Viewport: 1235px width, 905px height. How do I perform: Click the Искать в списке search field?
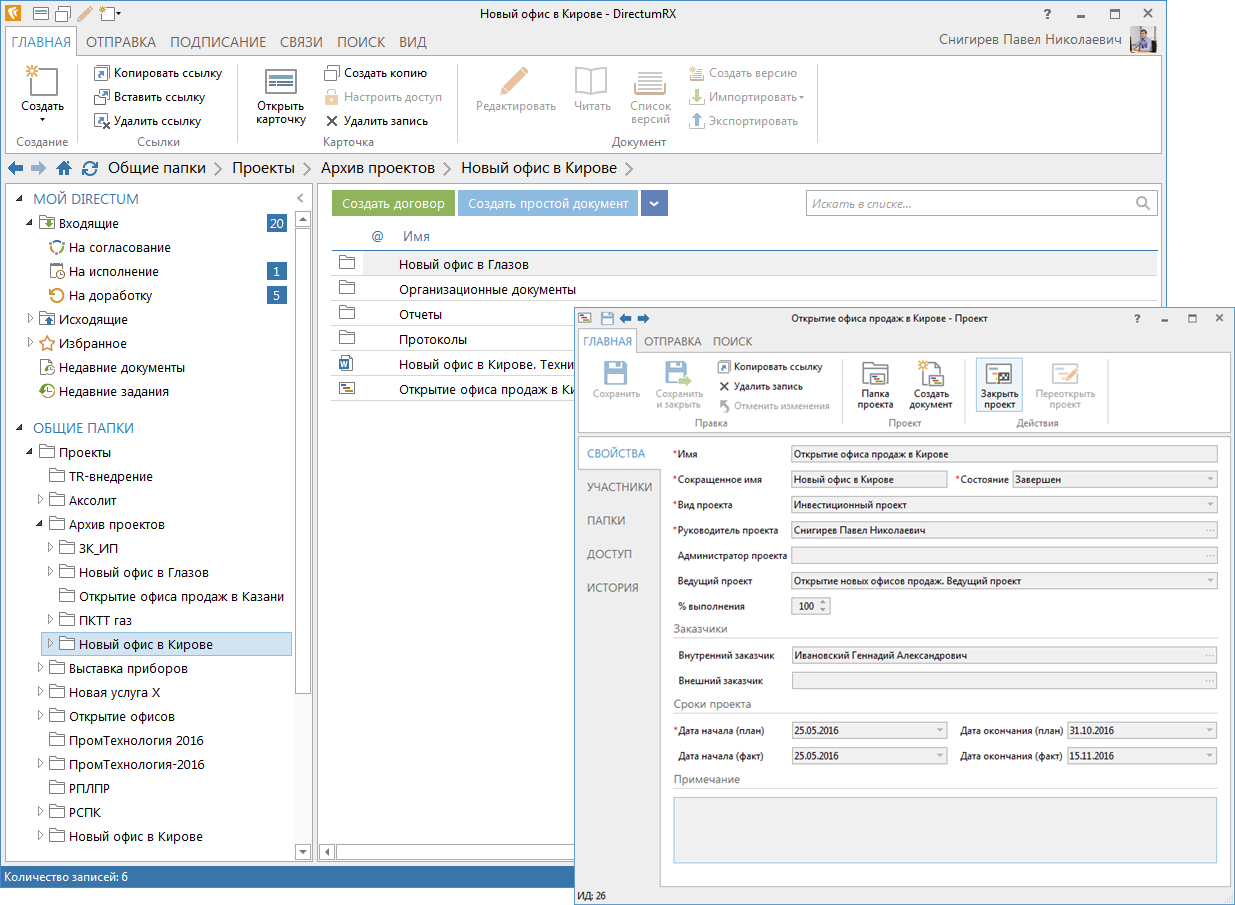click(x=970, y=203)
